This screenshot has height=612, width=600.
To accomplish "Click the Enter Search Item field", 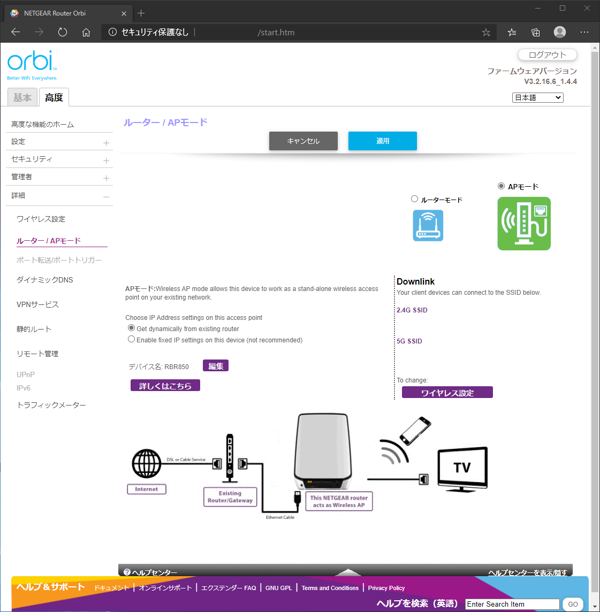I will point(512,604).
